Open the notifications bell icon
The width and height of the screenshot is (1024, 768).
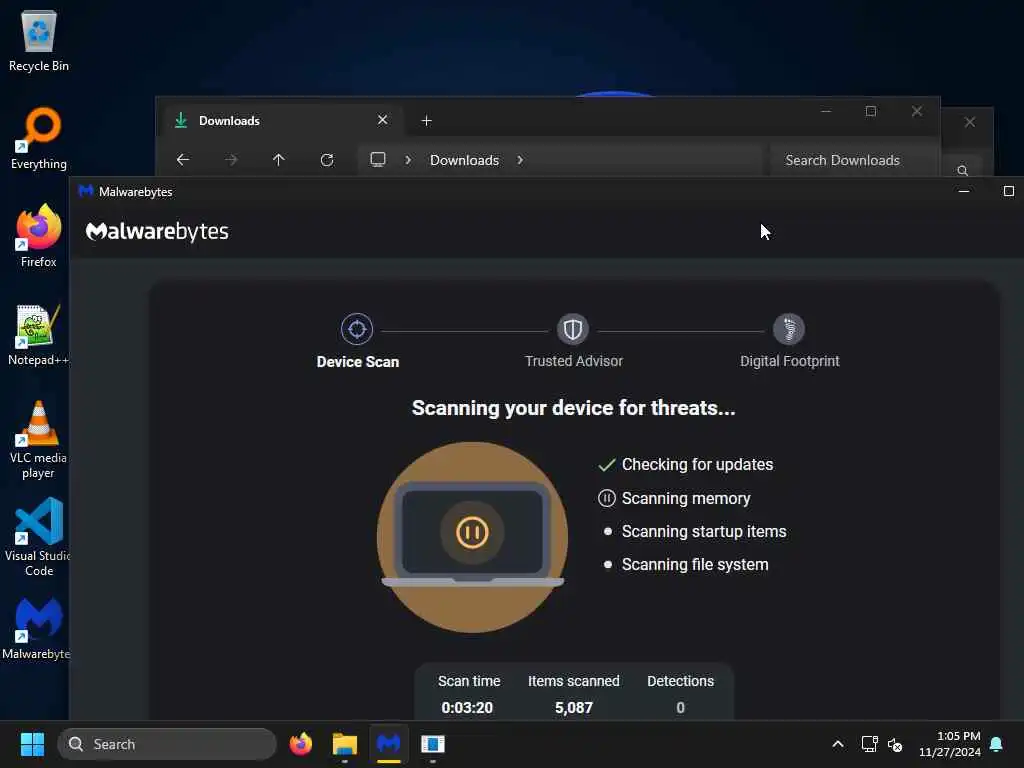997,744
